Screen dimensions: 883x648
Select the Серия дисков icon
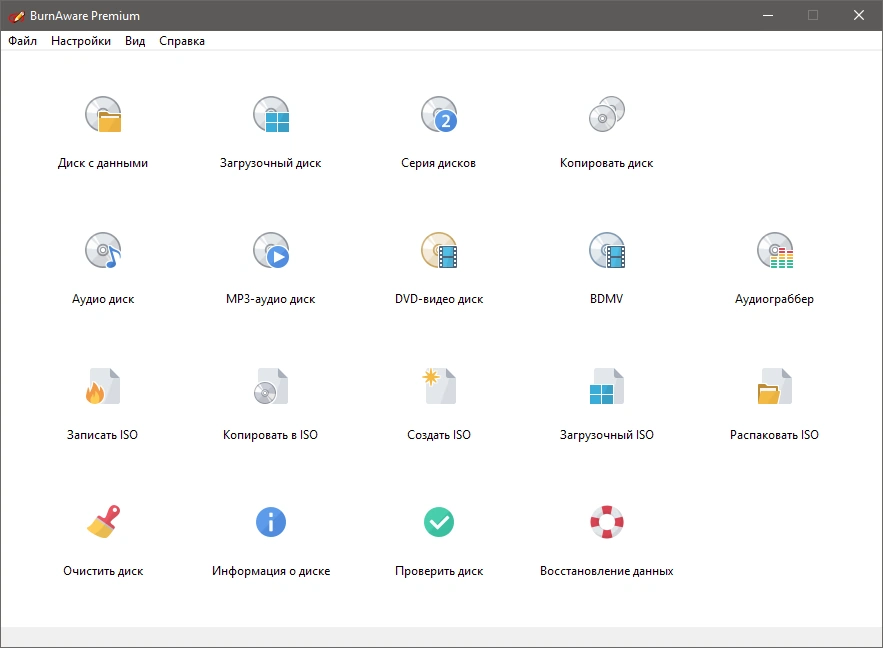[439, 114]
